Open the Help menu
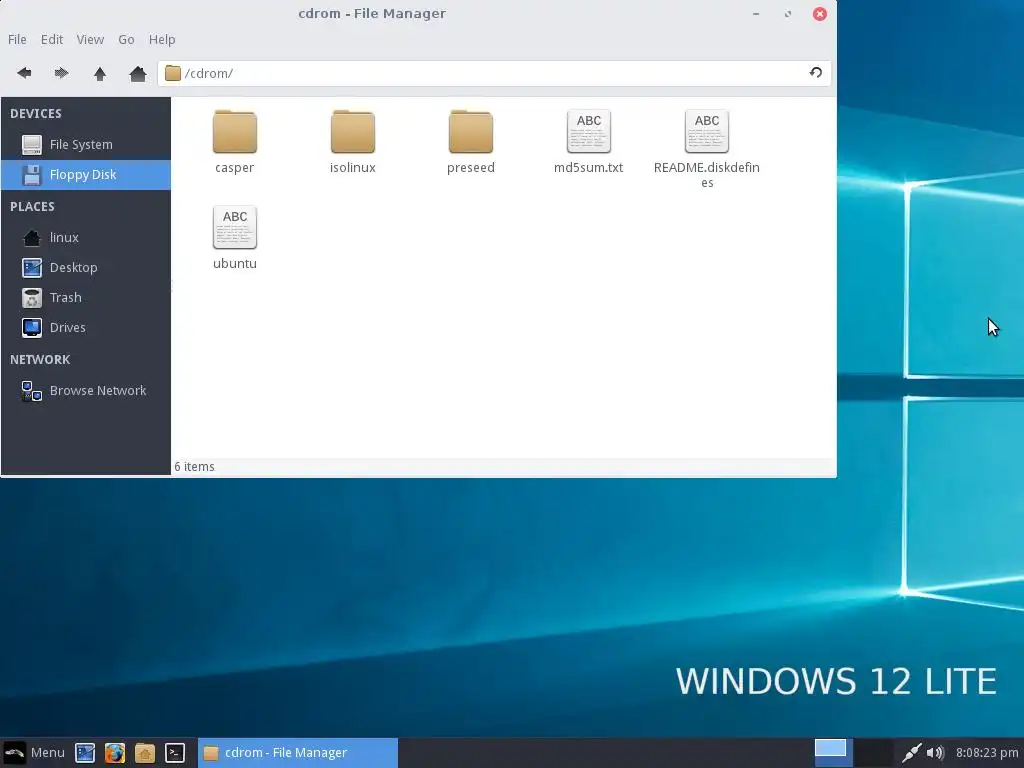 (x=162, y=39)
